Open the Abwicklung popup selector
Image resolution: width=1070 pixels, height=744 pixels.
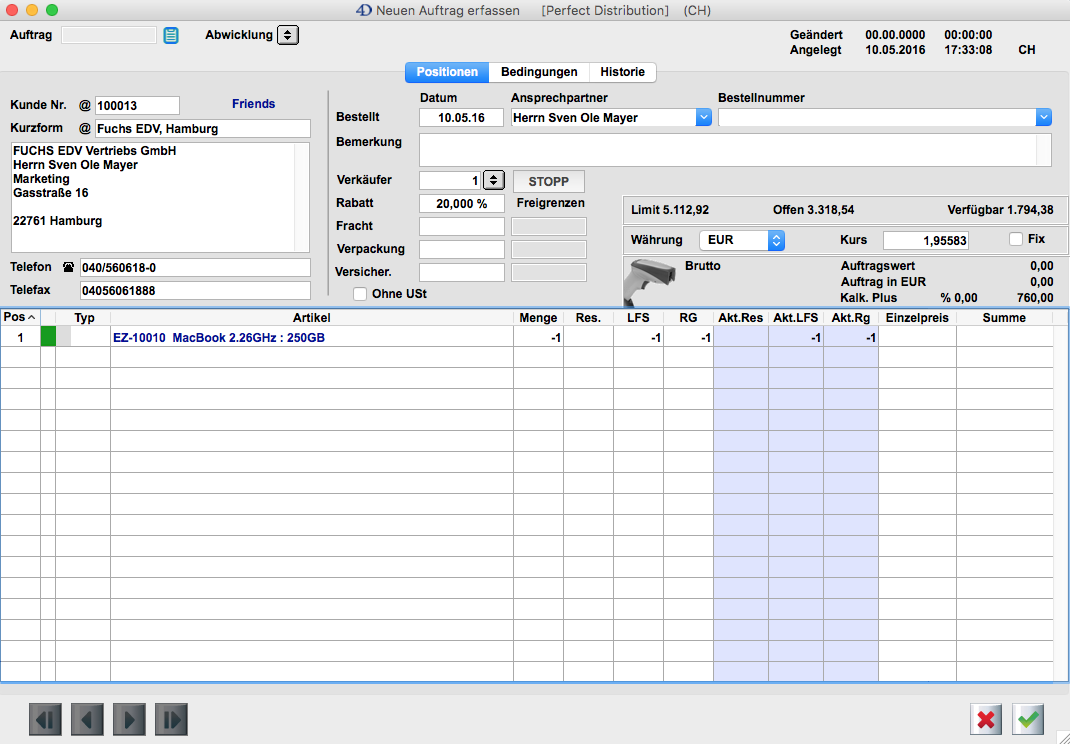(288, 35)
